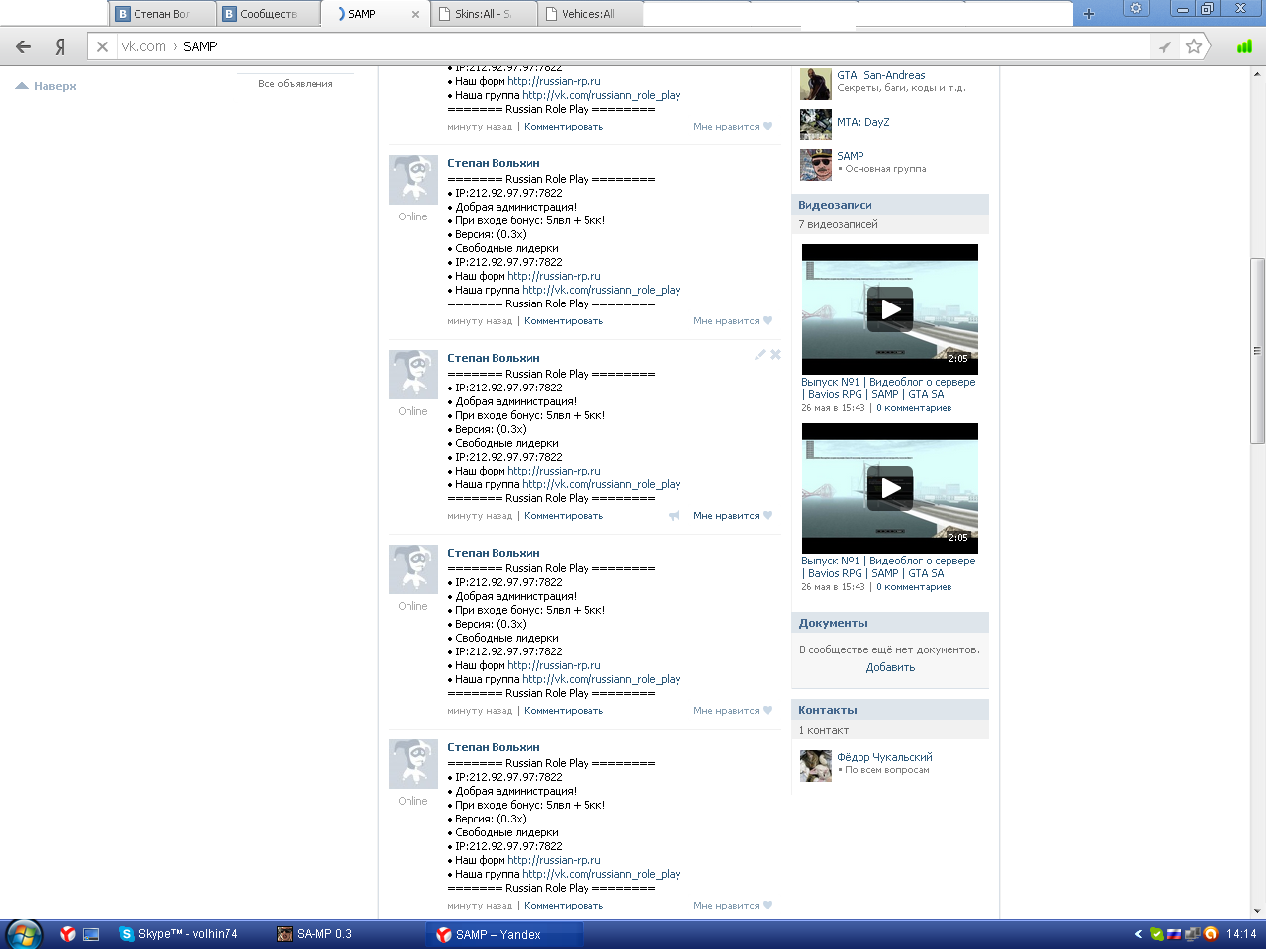The height and width of the screenshot is (952, 1266).
Task: Open Все объявления link
Action: point(295,84)
